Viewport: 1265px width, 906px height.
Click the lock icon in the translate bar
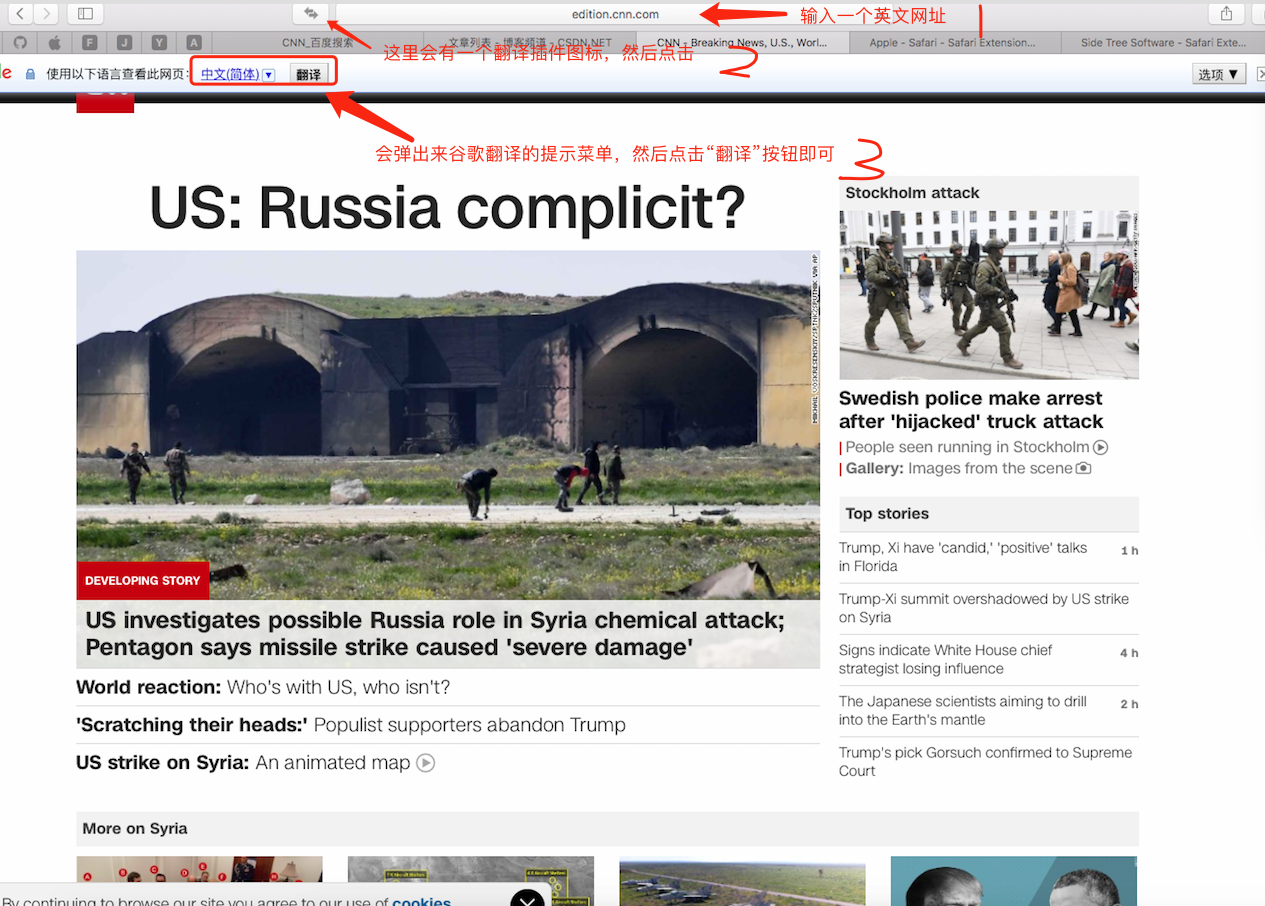pos(30,74)
